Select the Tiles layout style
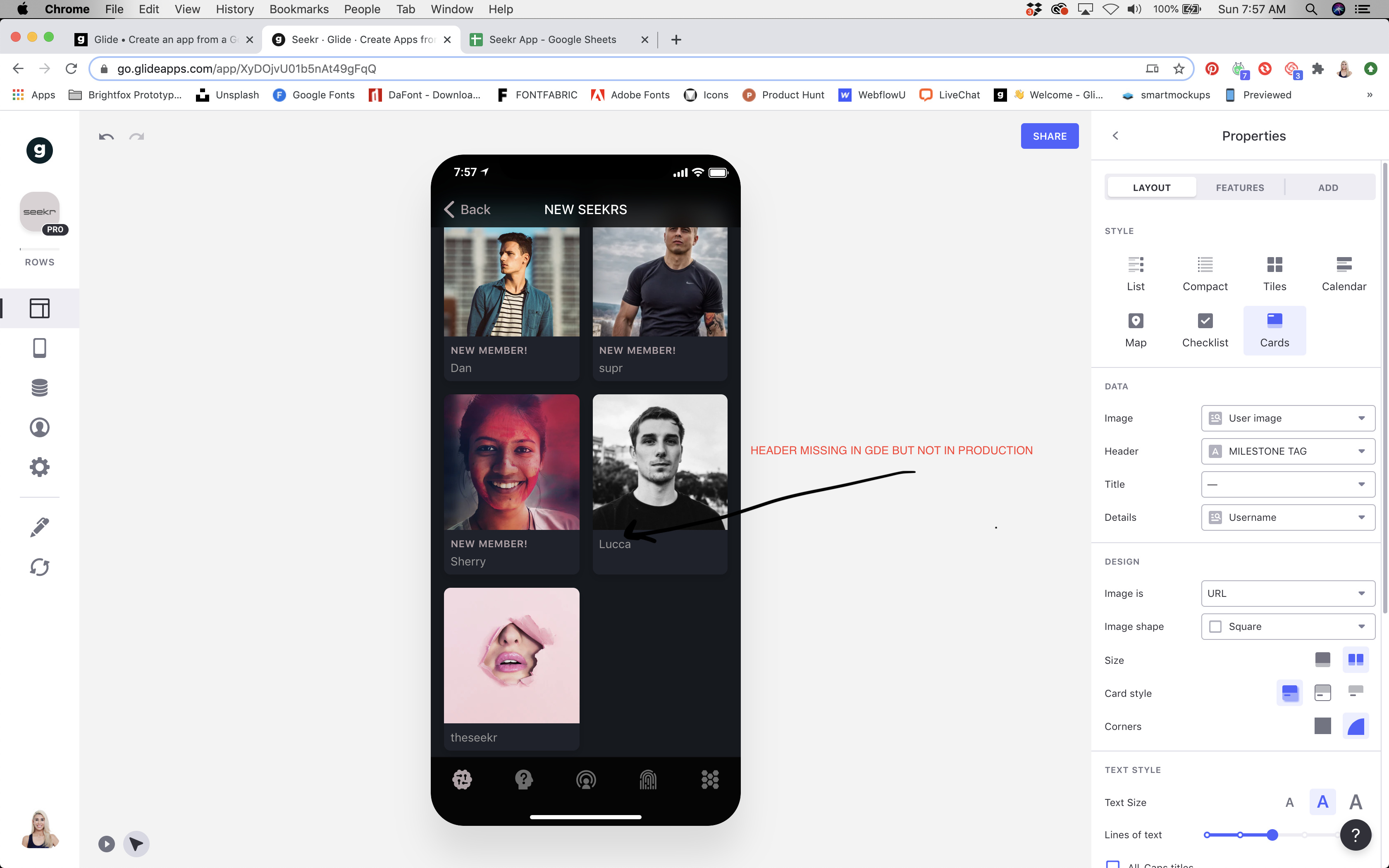This screenshot has width=1389, height=868. (x=1274, y=274)
